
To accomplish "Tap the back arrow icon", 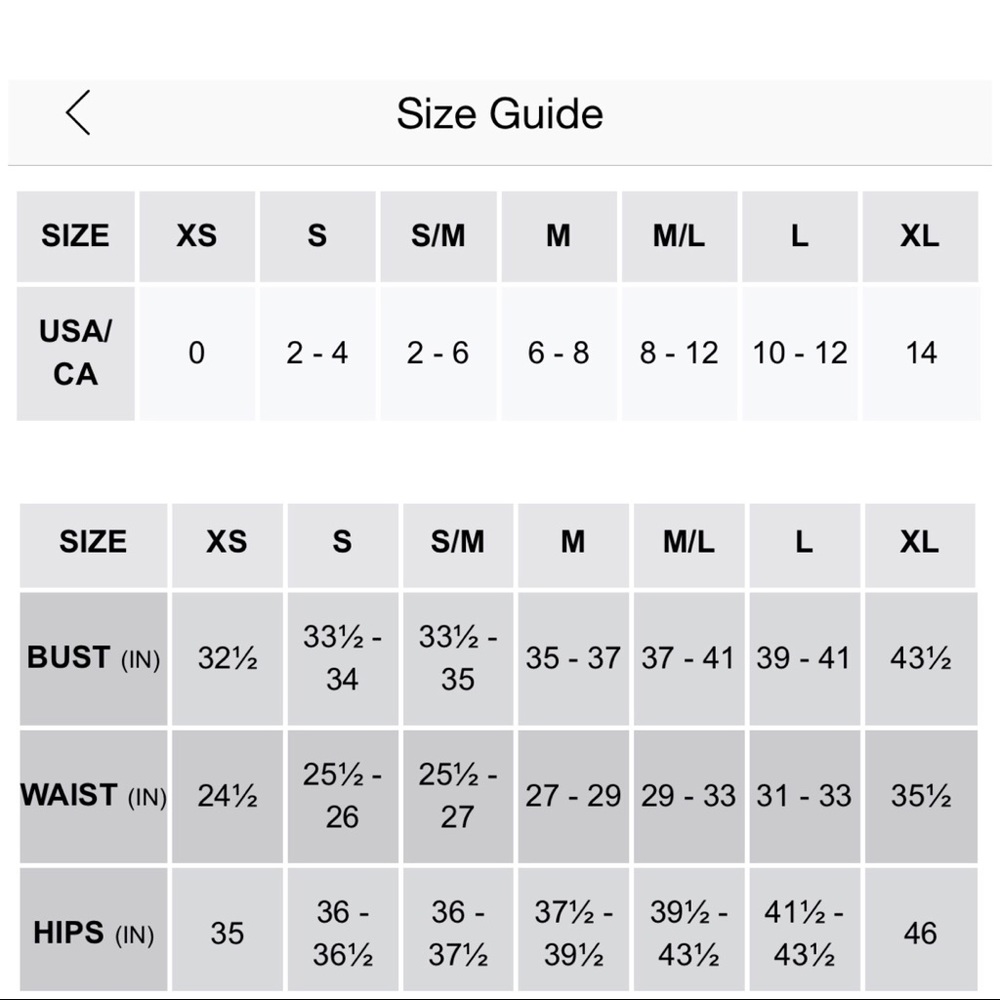I will coord(78,113).
